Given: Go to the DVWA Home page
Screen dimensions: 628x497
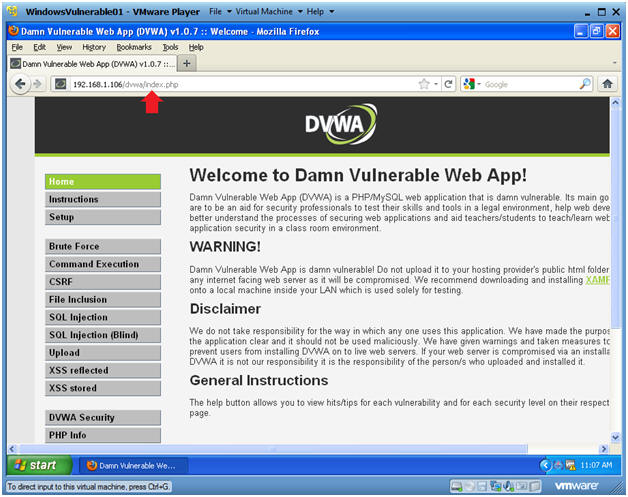Looking at the screenshot, I should pos(103,181).
